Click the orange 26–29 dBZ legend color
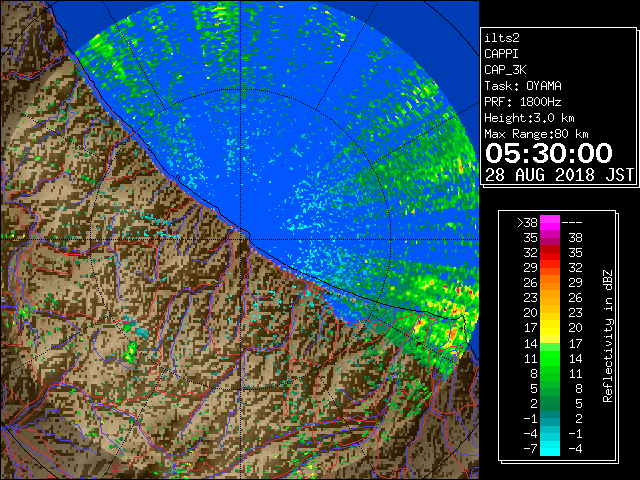The width and height of the screenshot is (640, 480). pos(550,283)
